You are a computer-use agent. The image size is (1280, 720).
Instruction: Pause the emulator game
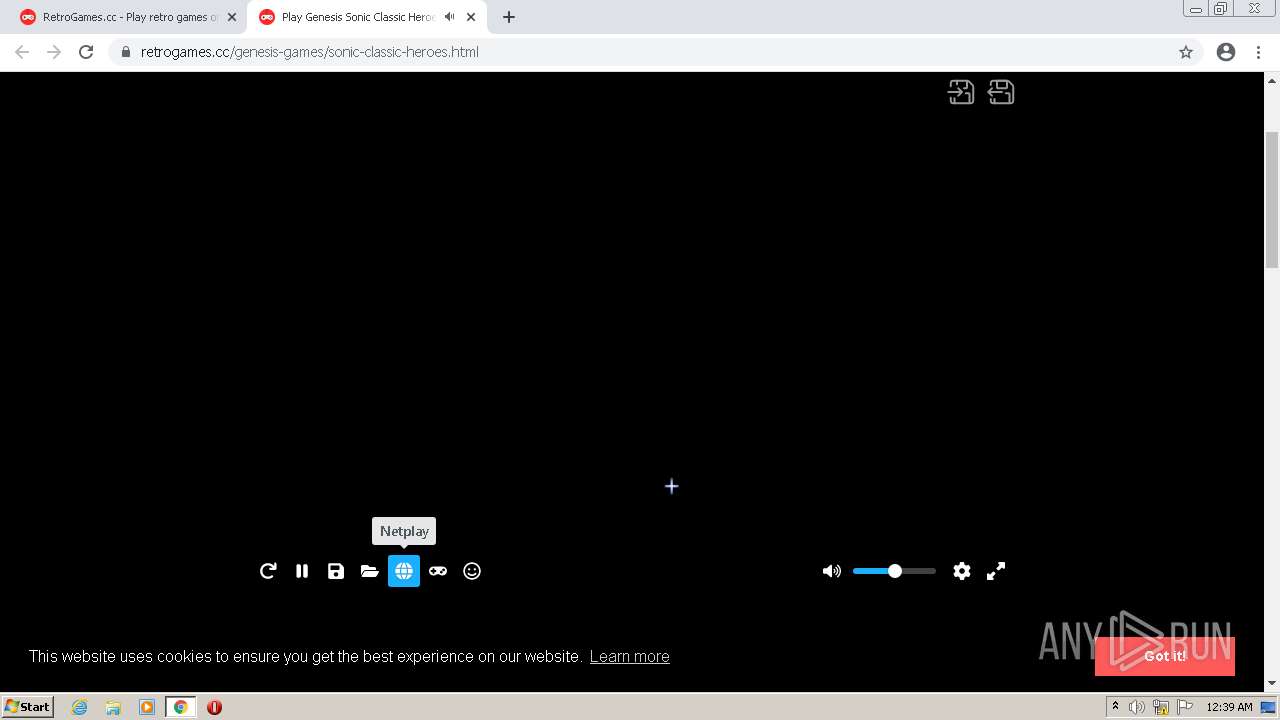click(302, 571)
